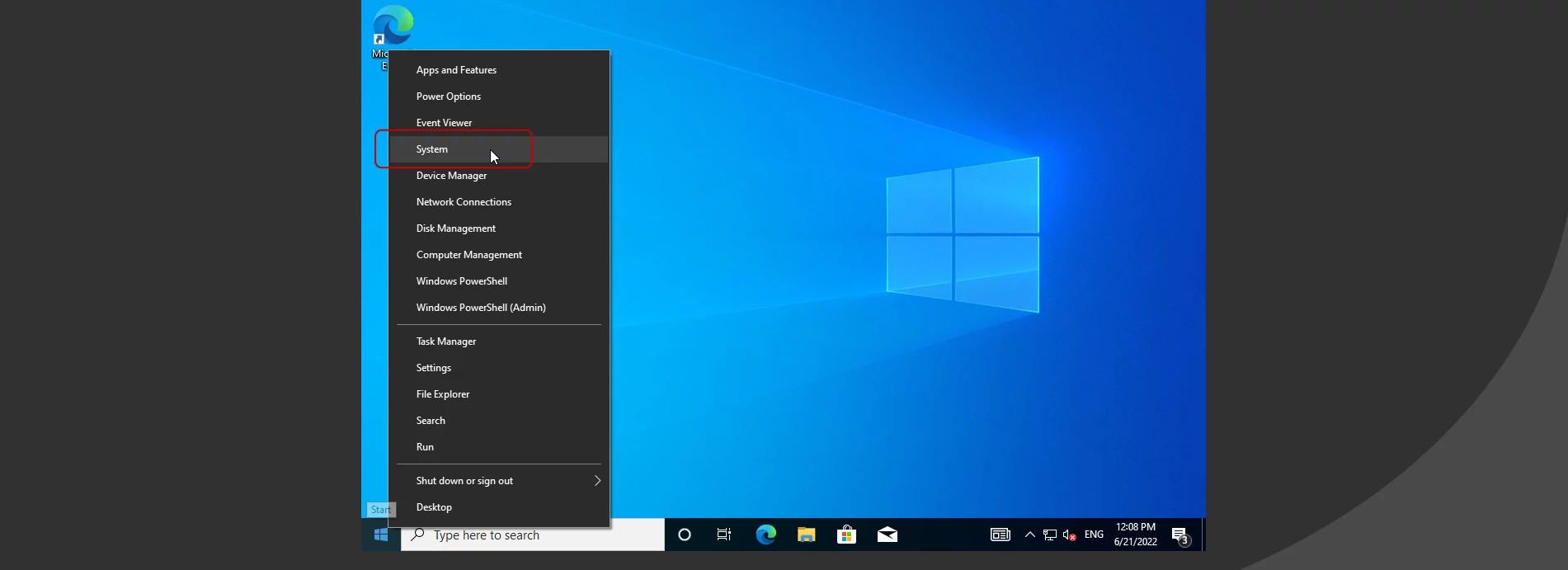Open File Explorer taskbar icon
The height and width of the screenshot is (570, 1568).
(x=807, y=535)
